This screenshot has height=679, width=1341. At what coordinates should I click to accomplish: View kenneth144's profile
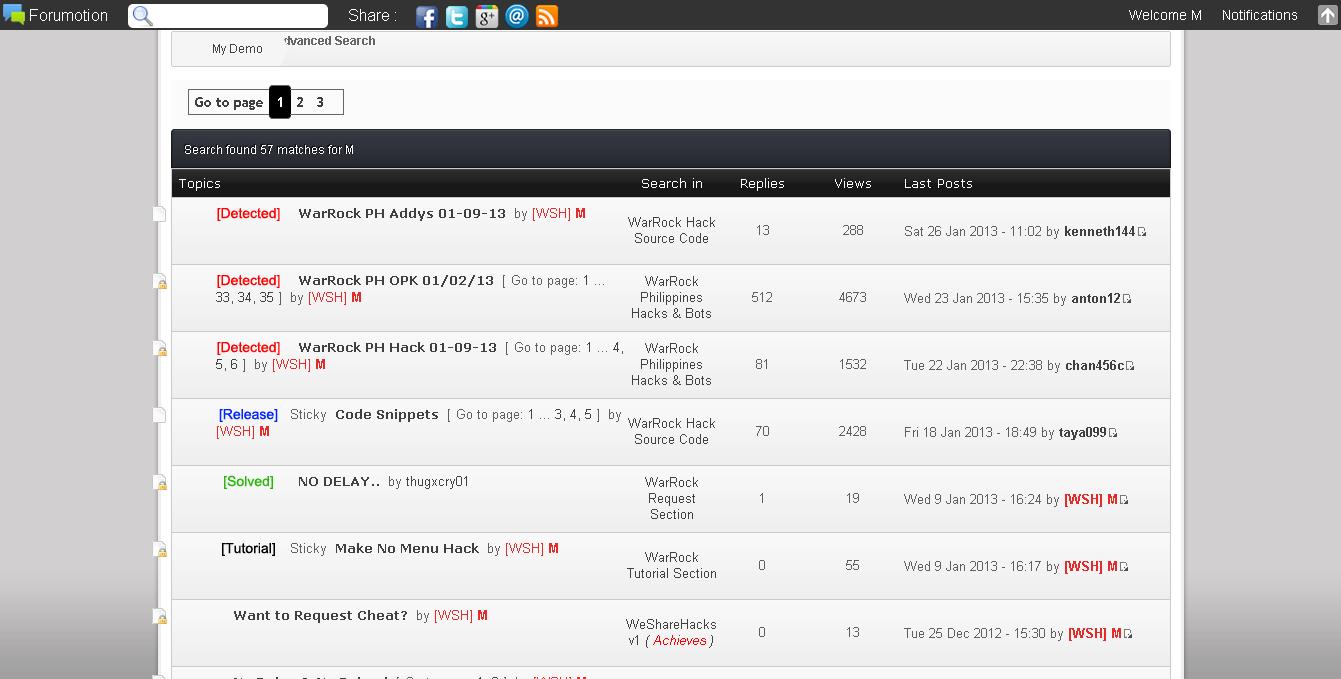pos(1100,232)
